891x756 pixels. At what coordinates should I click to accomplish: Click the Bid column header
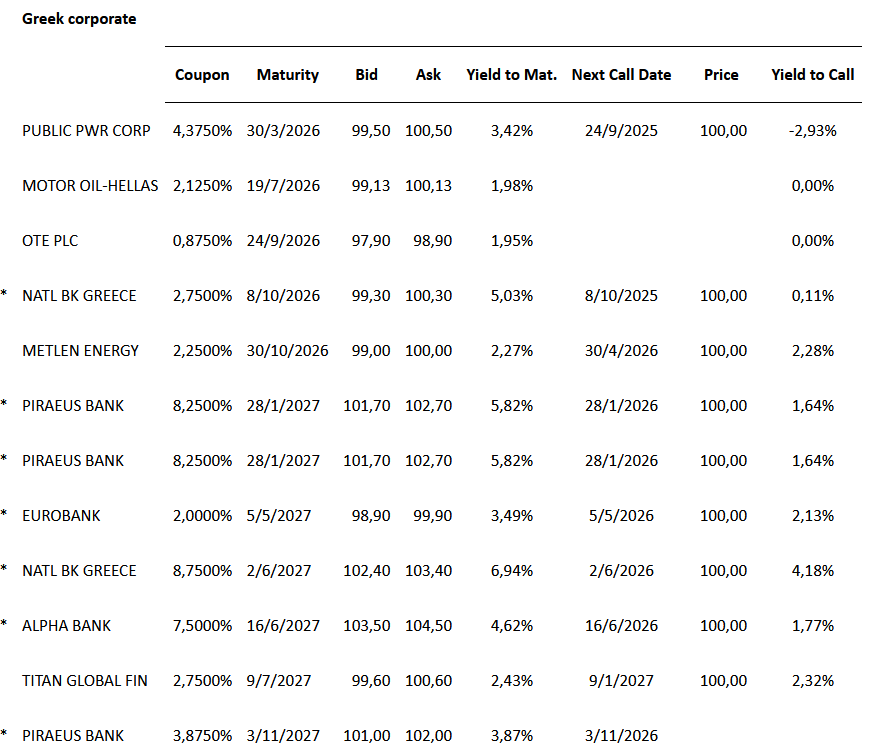(x=367, y=75)
